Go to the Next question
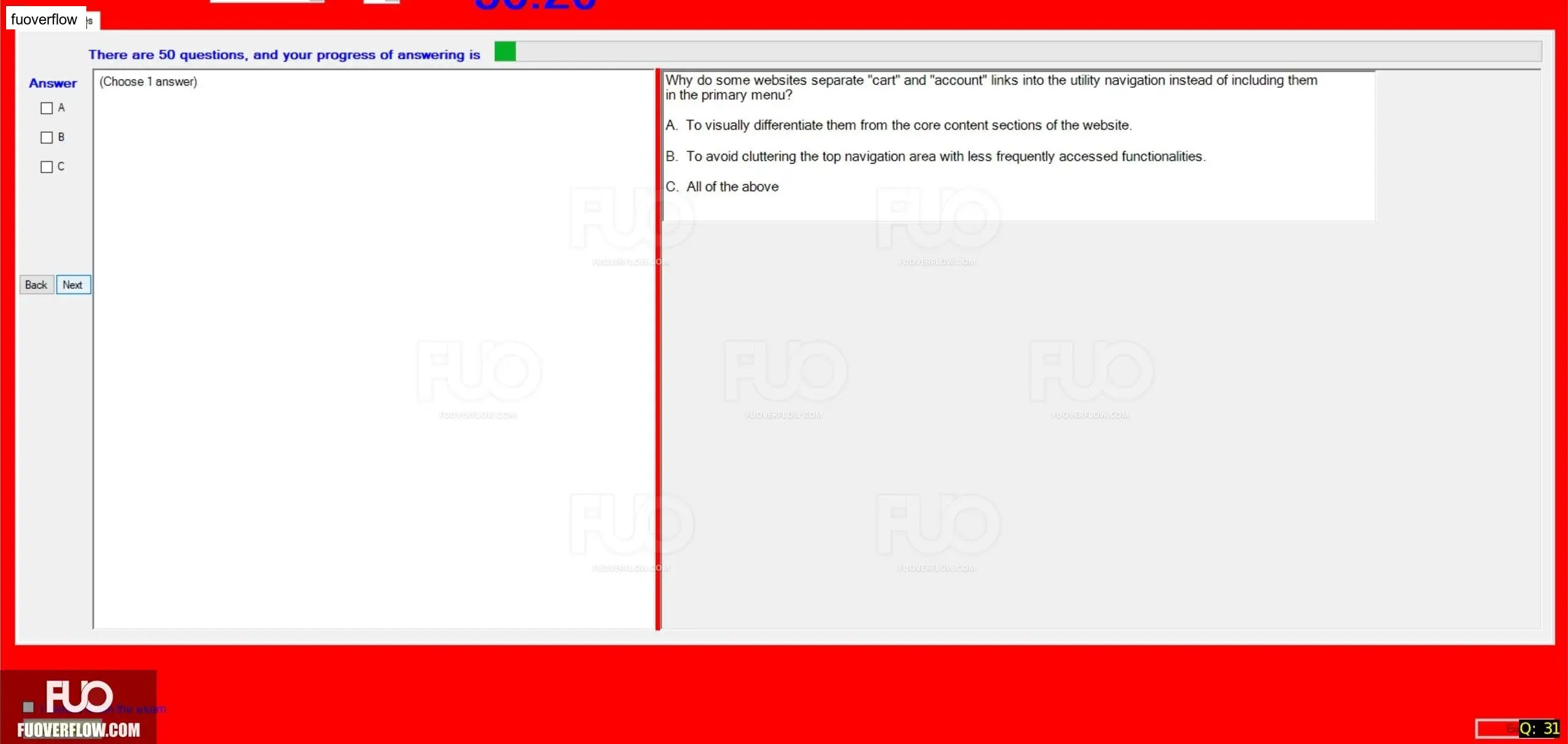The height and width of the screenshot is (744, 1568). click(x=73, y=285)
